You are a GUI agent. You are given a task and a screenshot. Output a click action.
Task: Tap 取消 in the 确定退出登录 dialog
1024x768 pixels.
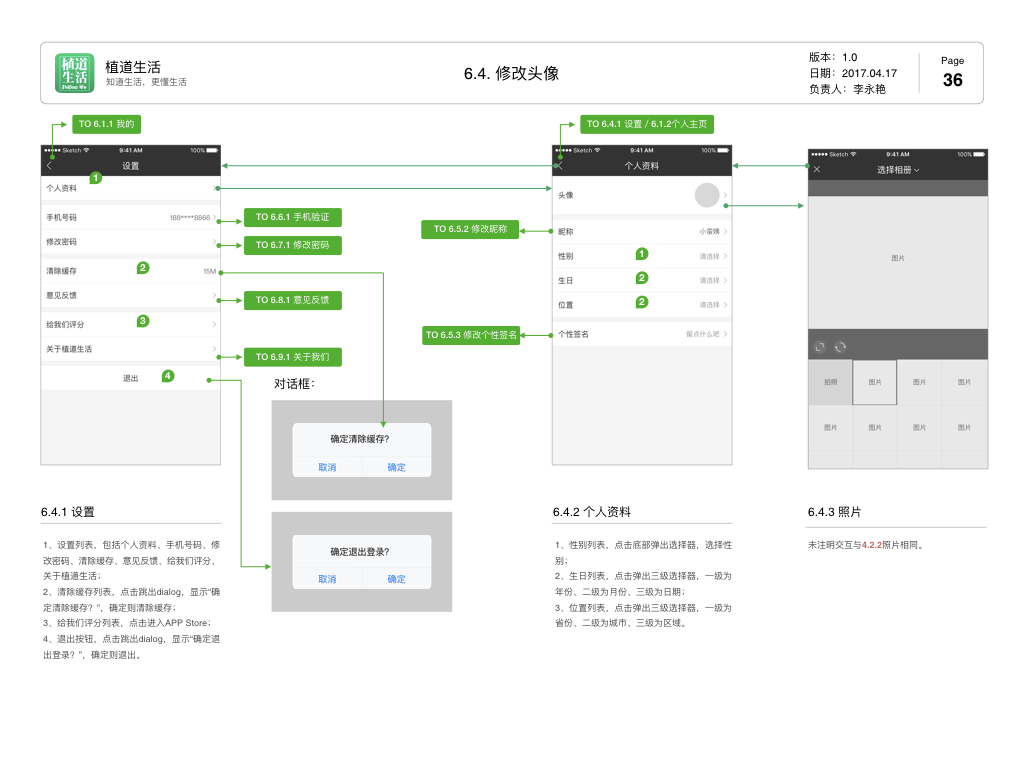tap(327, 579)
